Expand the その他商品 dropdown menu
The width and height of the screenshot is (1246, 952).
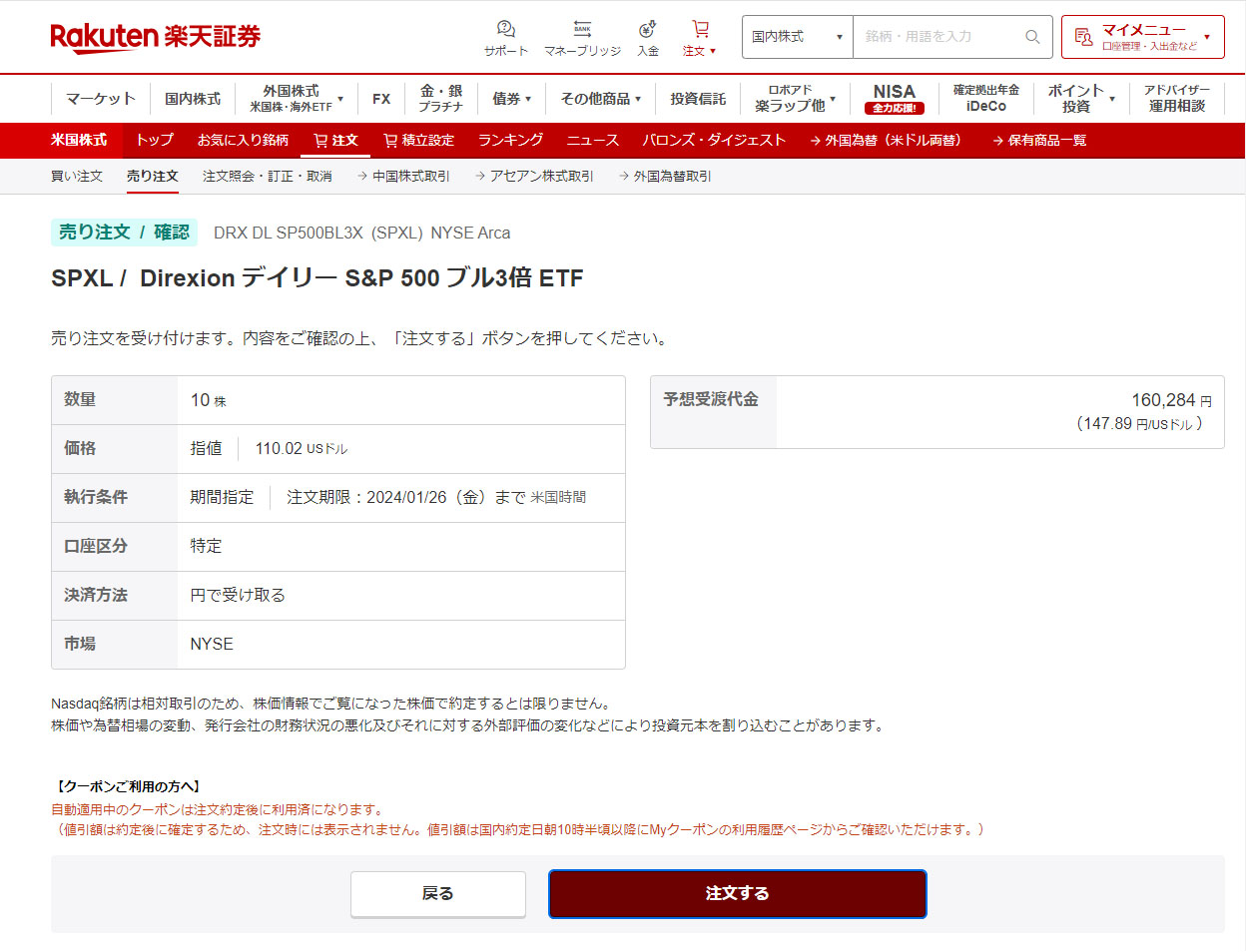pos(600,99)
